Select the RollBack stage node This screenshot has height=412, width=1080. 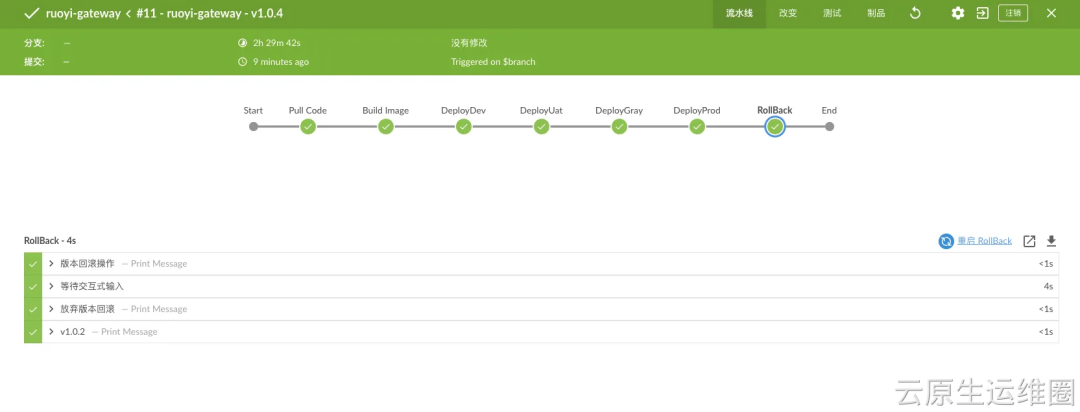775,126
